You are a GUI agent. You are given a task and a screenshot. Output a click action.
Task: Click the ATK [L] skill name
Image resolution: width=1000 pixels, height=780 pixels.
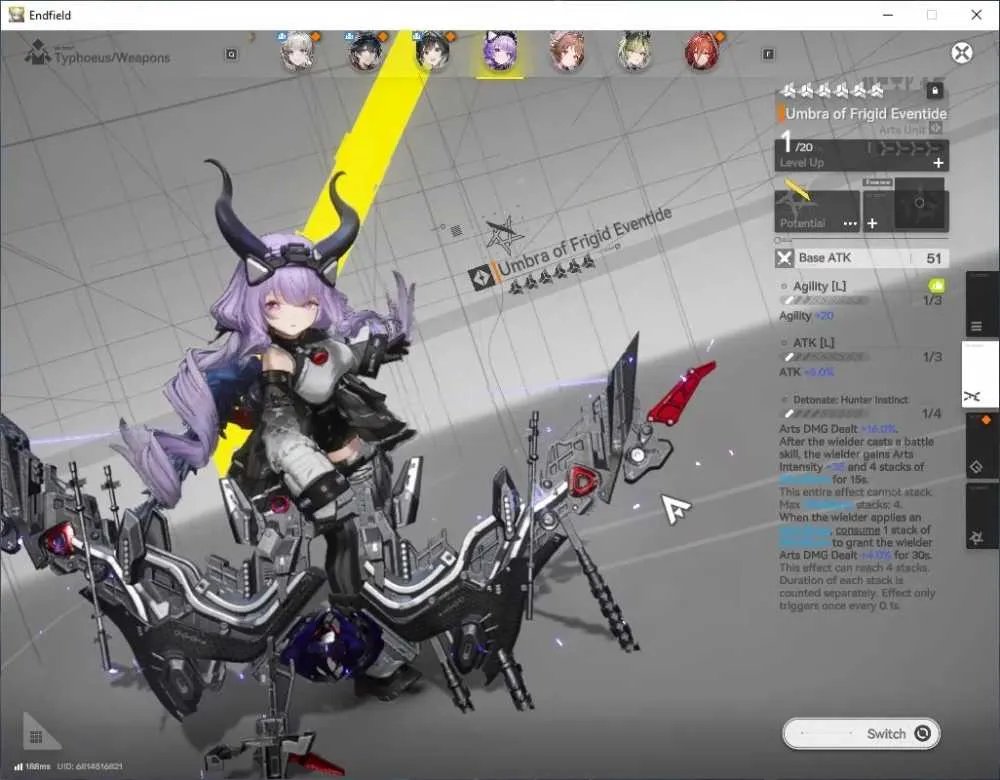(814, 343)
